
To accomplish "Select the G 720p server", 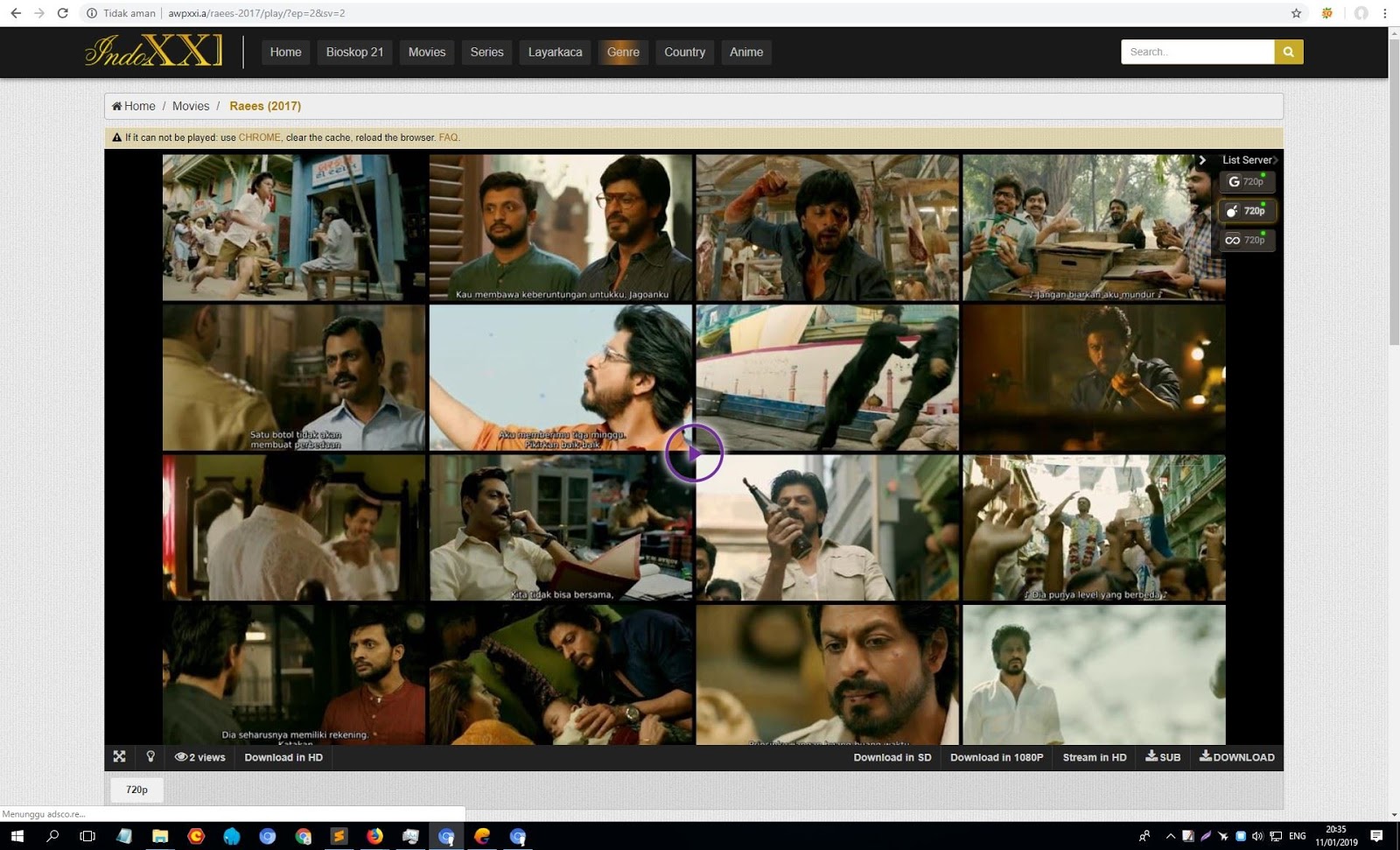I will point(1246,181).
